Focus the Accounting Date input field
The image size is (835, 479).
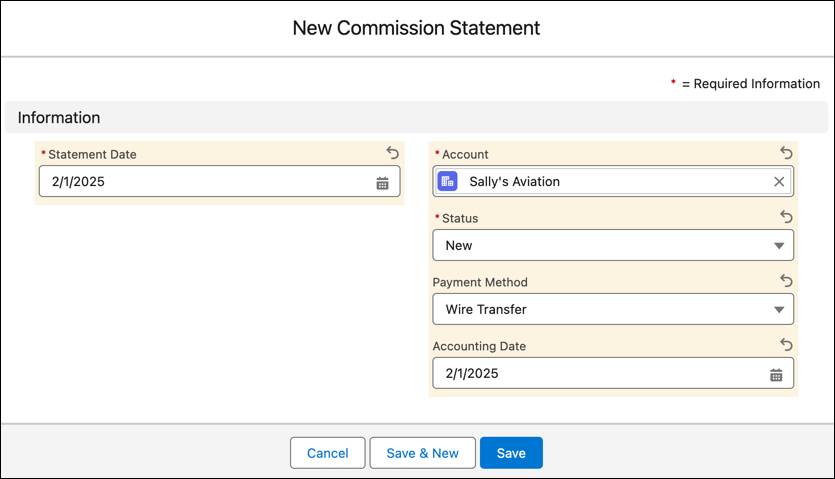(595, 374)
